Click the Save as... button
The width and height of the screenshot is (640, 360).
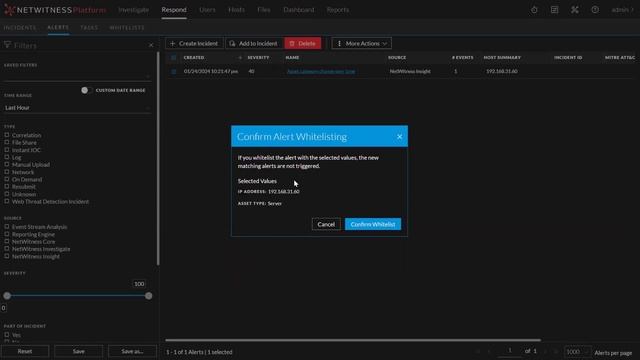pos(132,351)
